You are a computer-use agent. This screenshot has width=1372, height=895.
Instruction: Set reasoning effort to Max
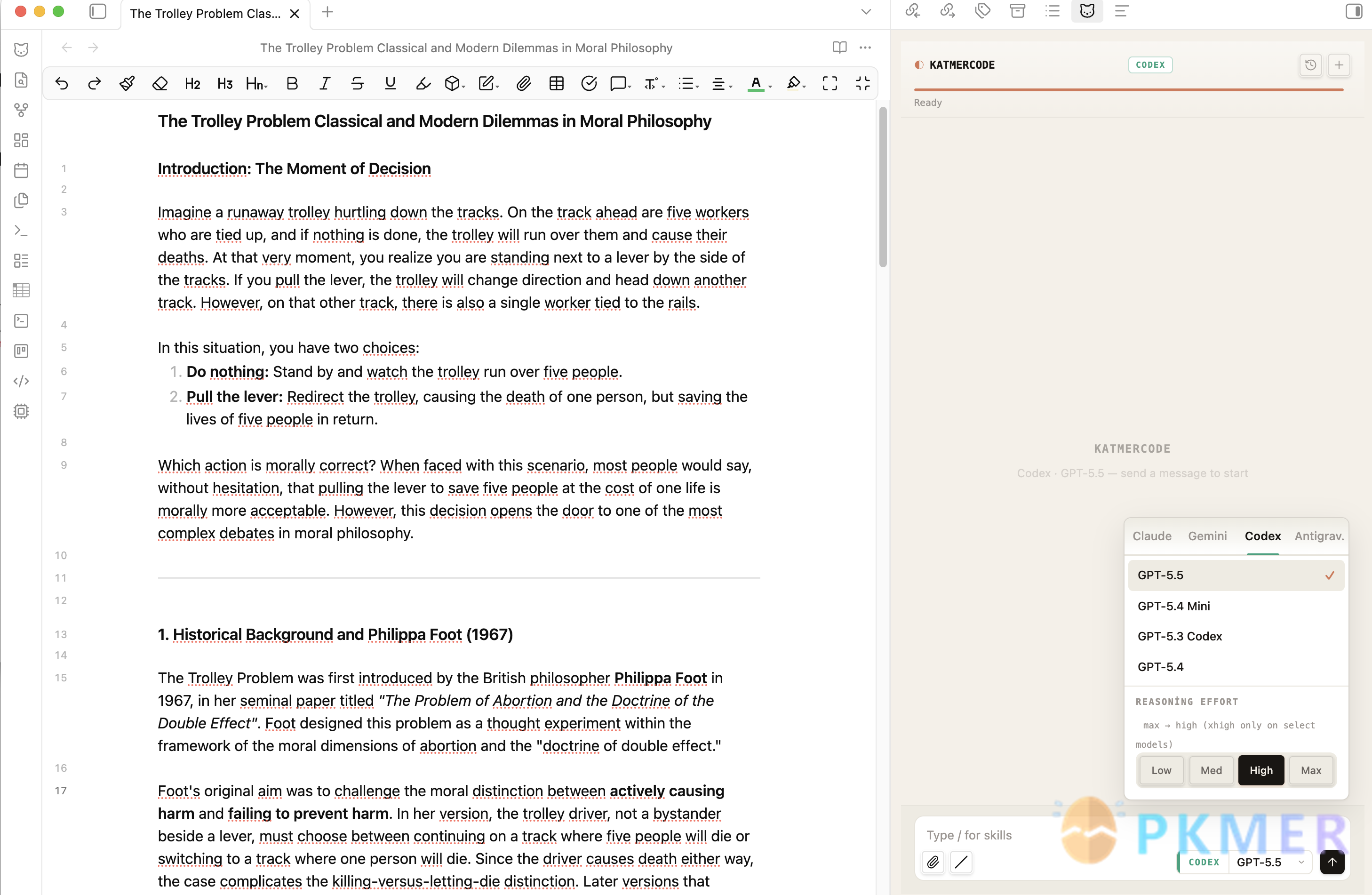pos(1311,770)
